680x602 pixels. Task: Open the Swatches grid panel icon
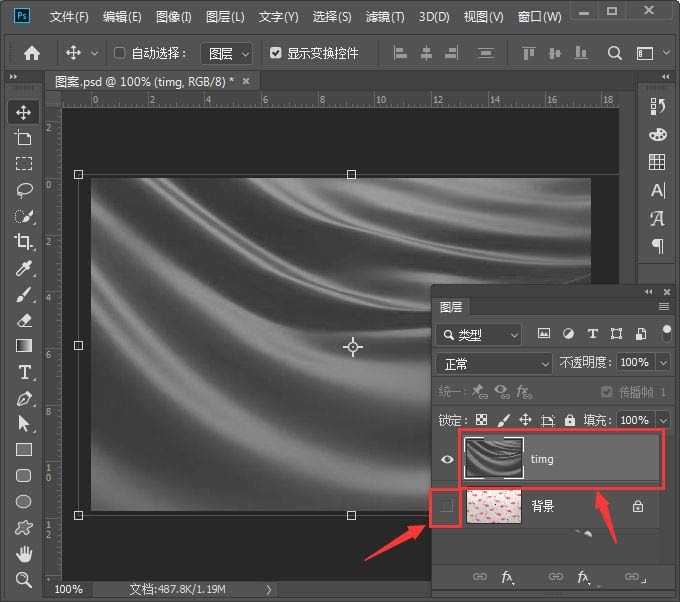657,162
